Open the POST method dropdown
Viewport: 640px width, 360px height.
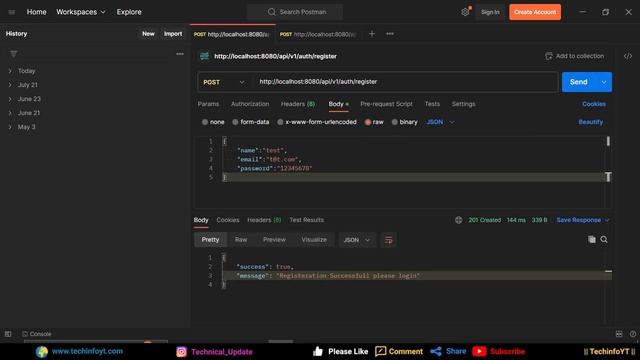224,82
